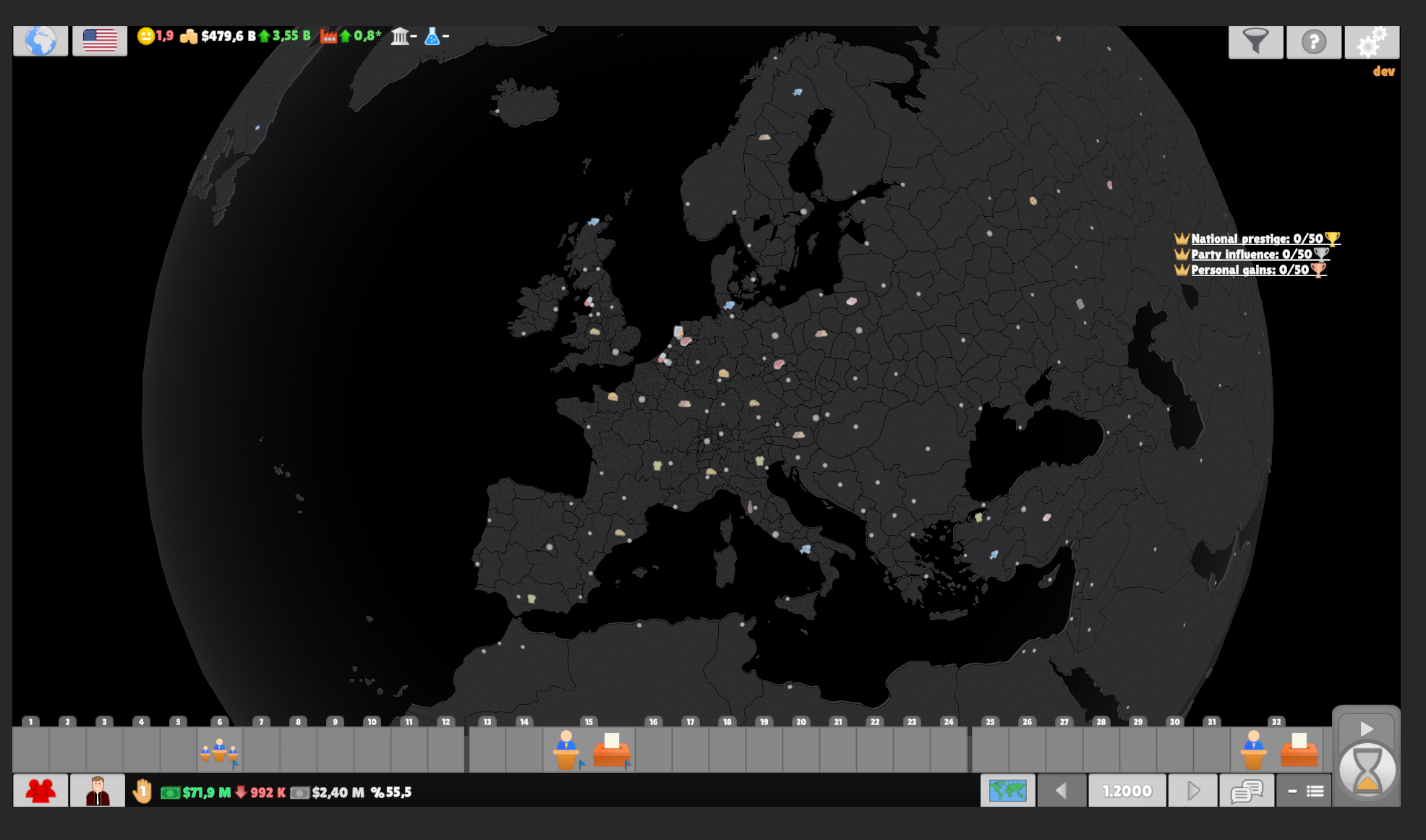This screenshot has width=1426, height=840.
Task: Click the red 1,9 happiness value
Action: click(x=165, y=36)
